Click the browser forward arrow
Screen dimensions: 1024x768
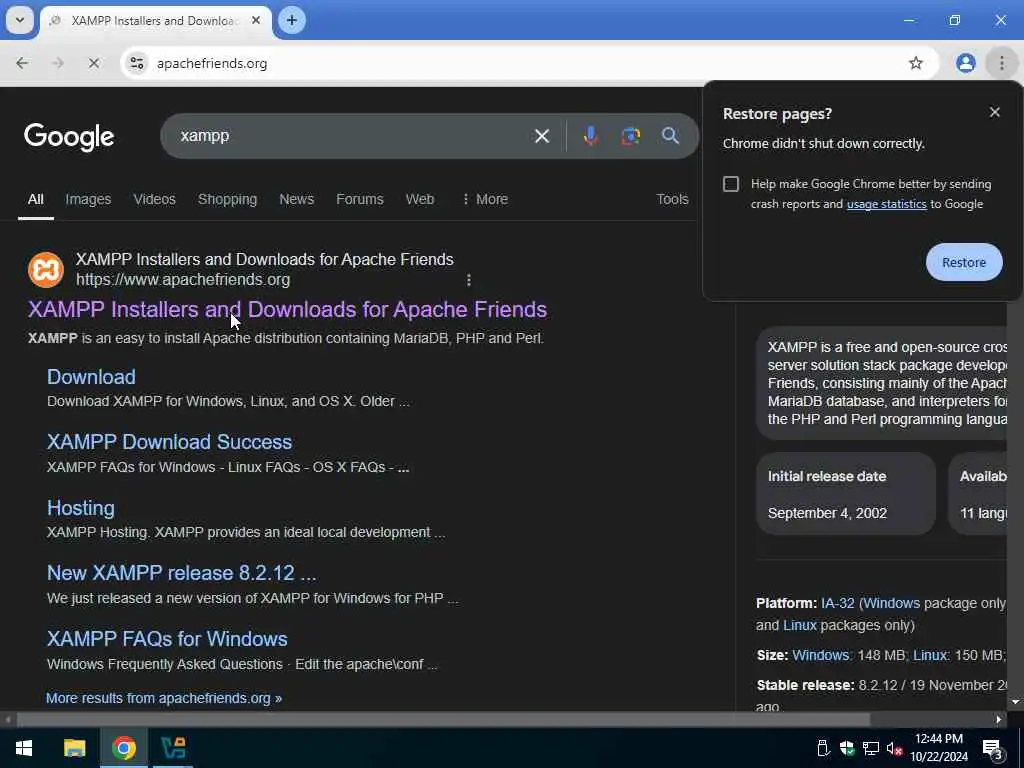click(57, 63)
